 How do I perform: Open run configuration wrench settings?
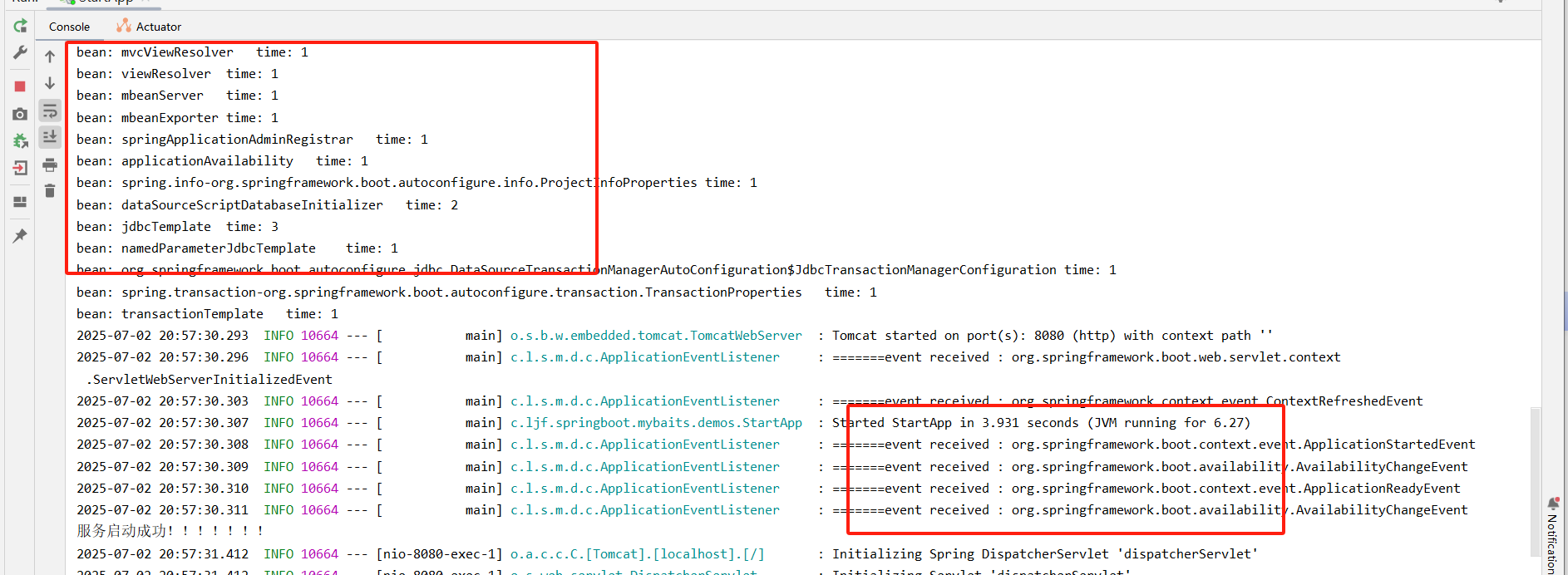20,53
